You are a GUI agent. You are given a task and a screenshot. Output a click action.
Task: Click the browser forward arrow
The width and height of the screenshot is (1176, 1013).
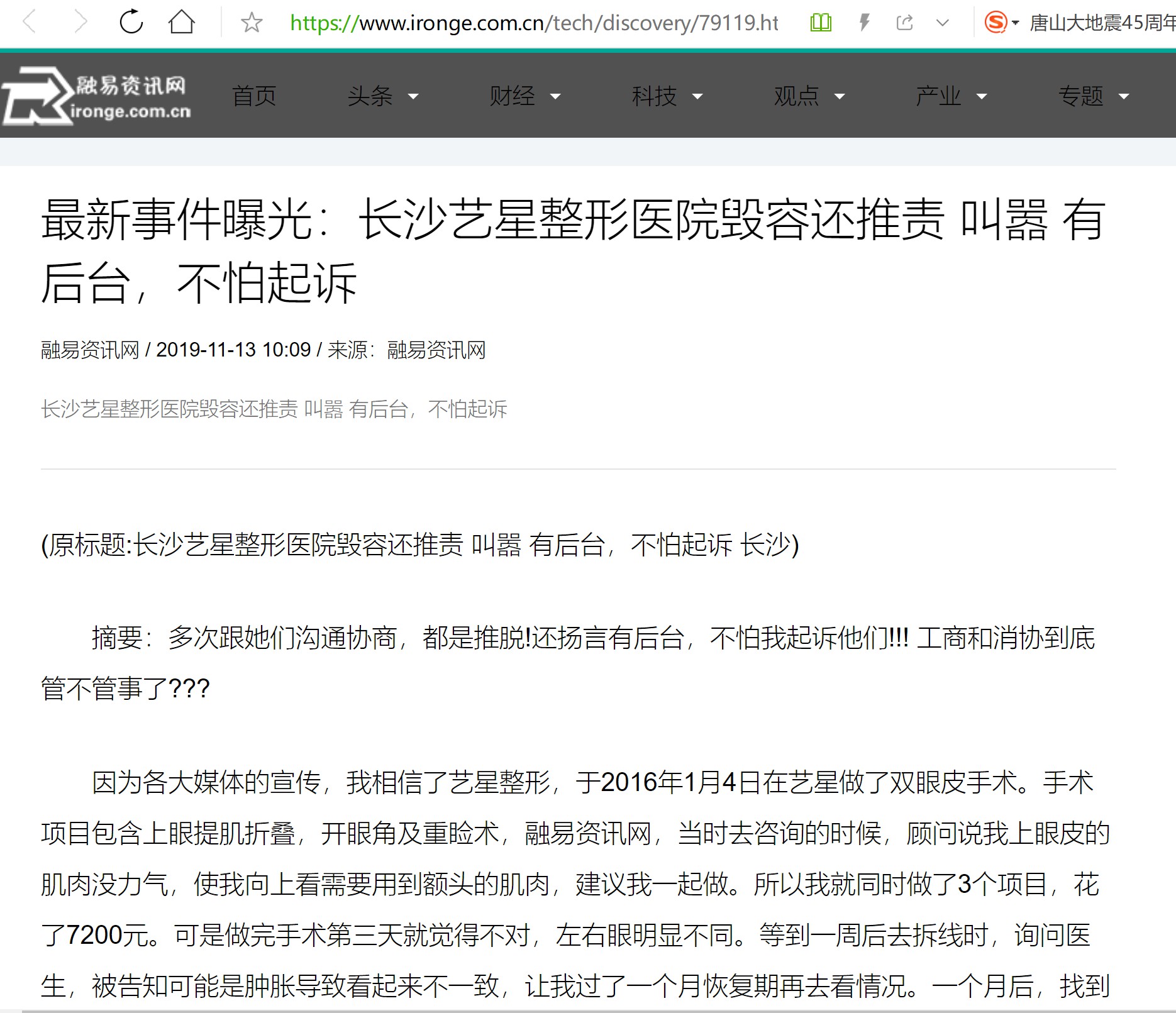click(80, 23)
